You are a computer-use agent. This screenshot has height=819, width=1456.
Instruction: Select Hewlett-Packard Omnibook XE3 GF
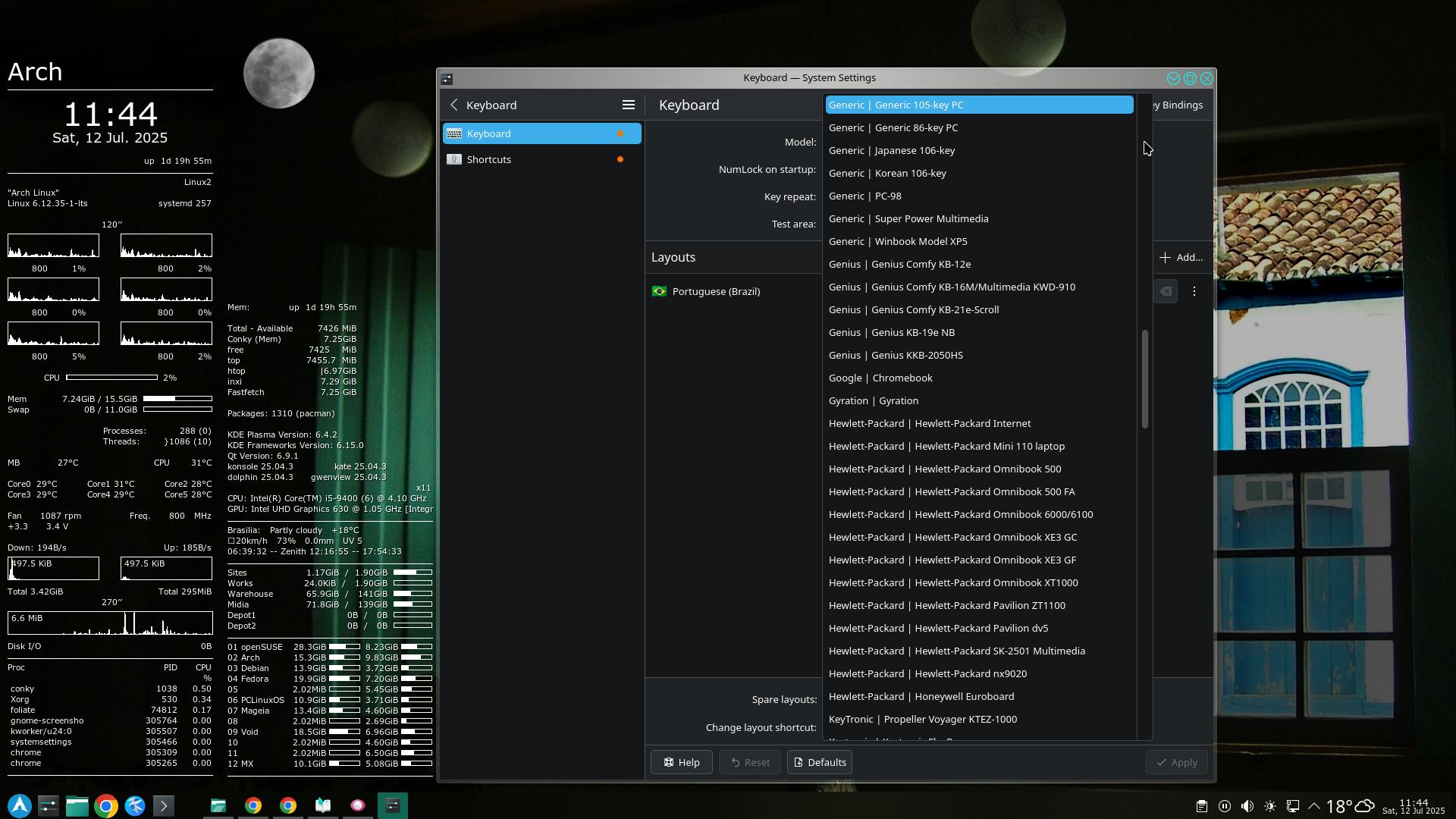click(x=979, y=560)
